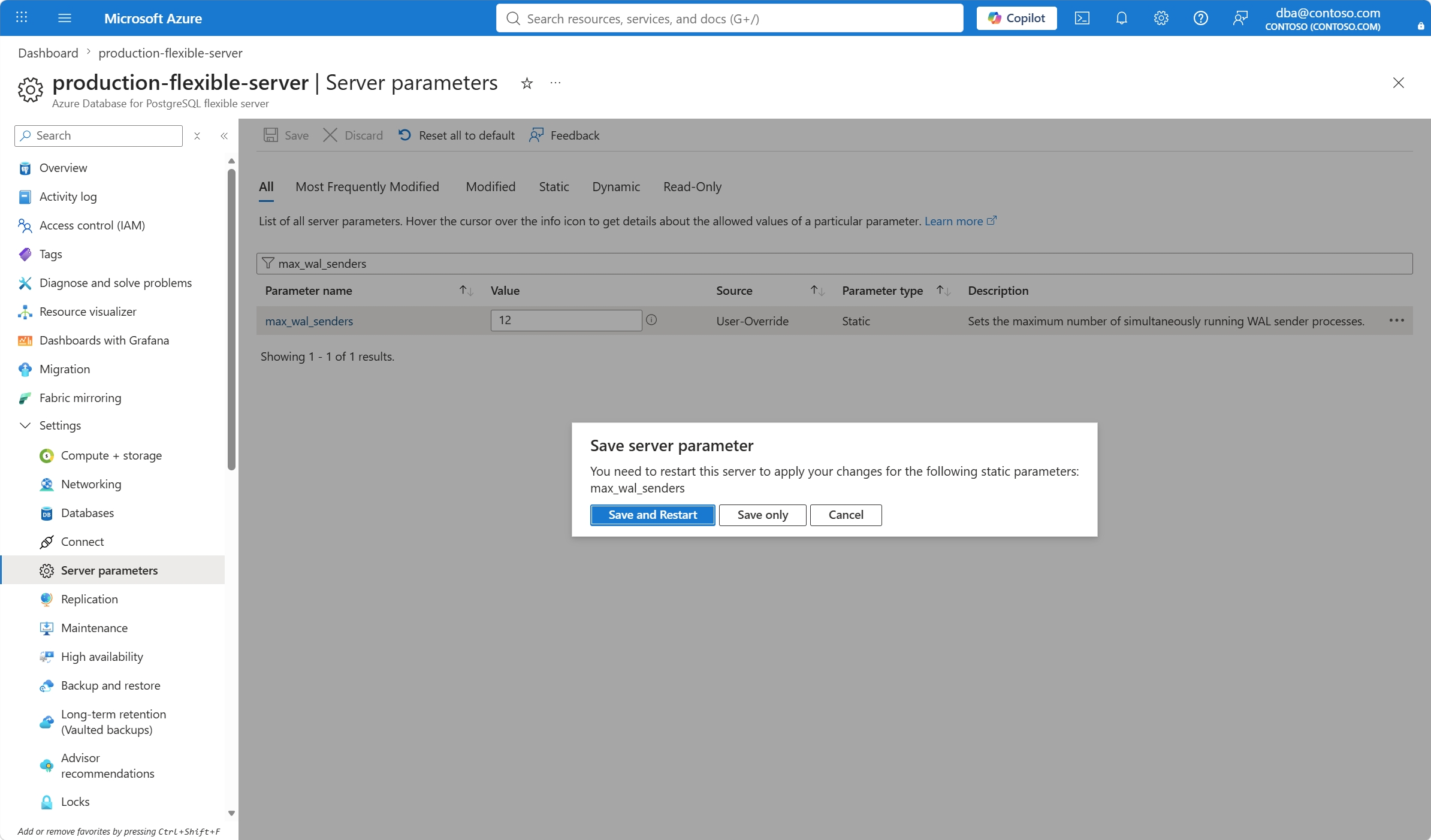
Task: Open the dba@contoso.com account menu
Action: tap(1323, 19)
